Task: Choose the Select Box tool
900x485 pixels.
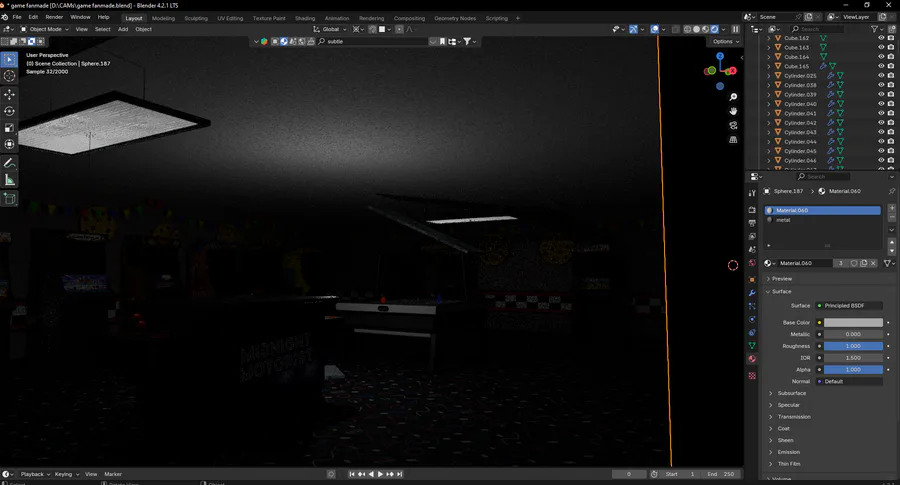Action: click(9, 60)
